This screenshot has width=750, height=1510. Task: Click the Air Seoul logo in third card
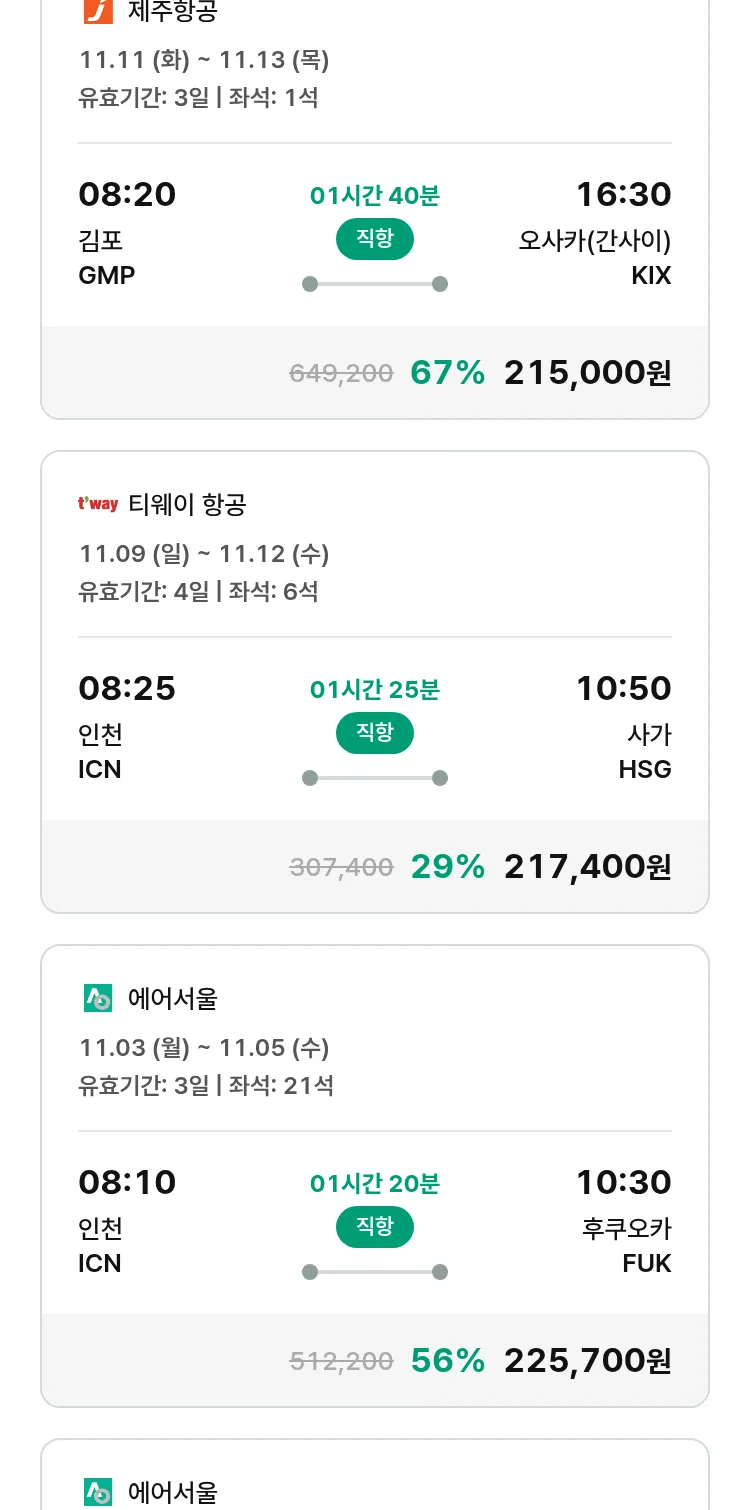coord(98,998)
